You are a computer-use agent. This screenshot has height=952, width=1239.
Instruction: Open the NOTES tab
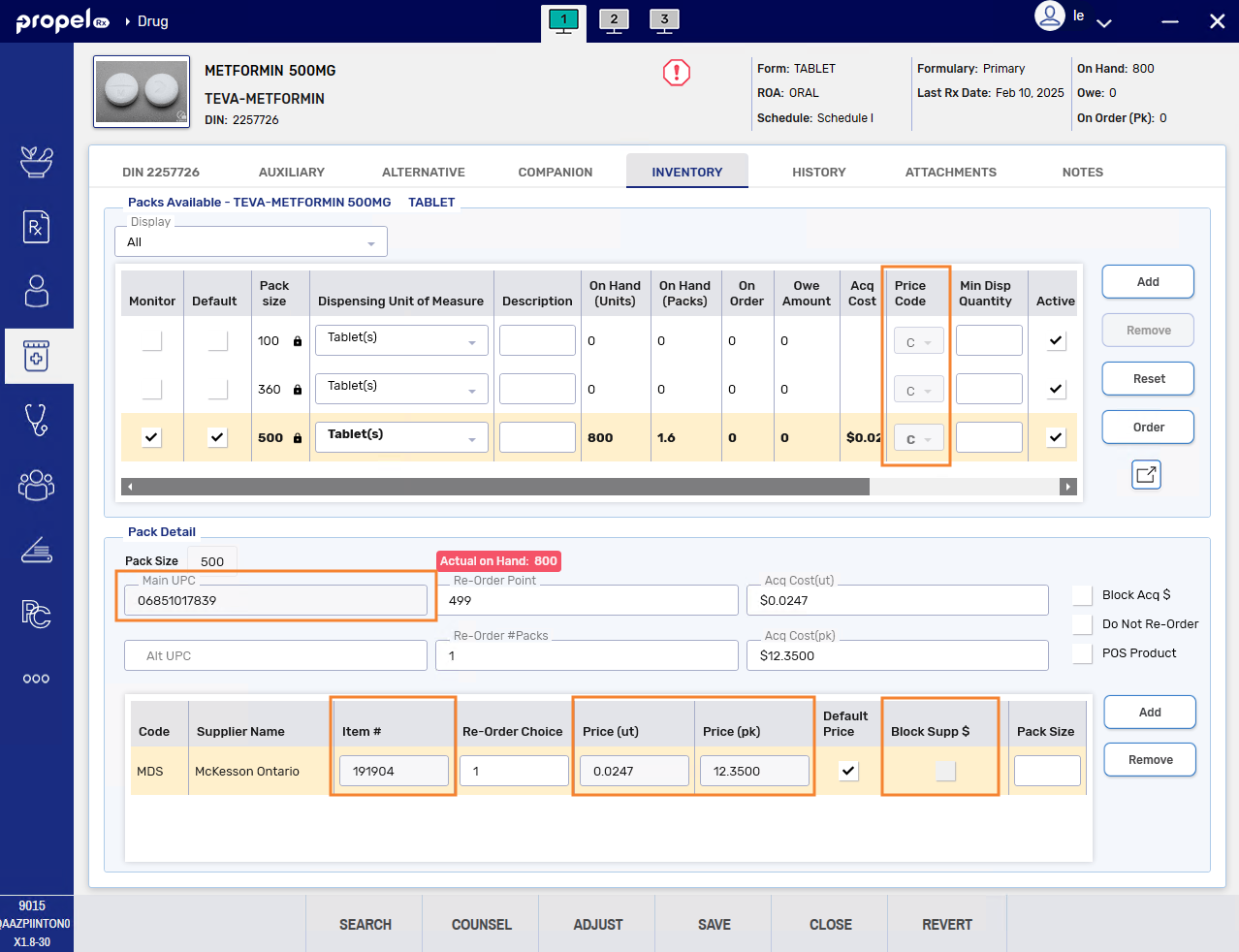(1083, 172)
